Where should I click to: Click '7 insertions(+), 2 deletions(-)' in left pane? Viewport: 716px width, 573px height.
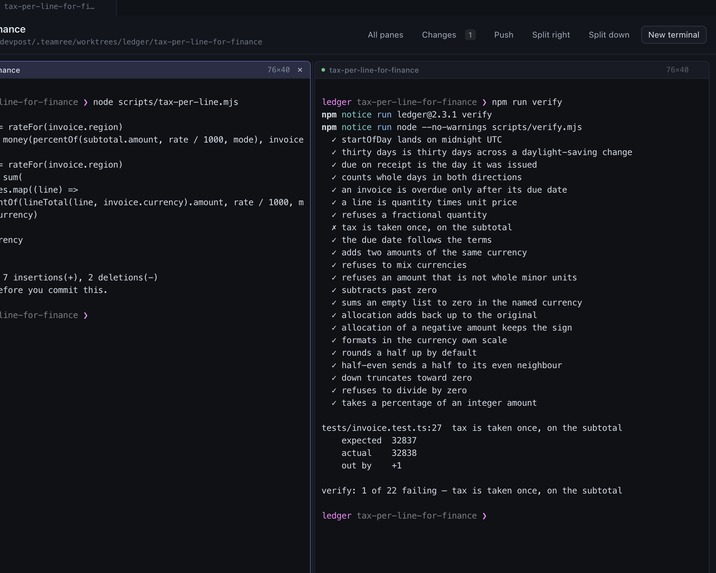pos(80,278)
